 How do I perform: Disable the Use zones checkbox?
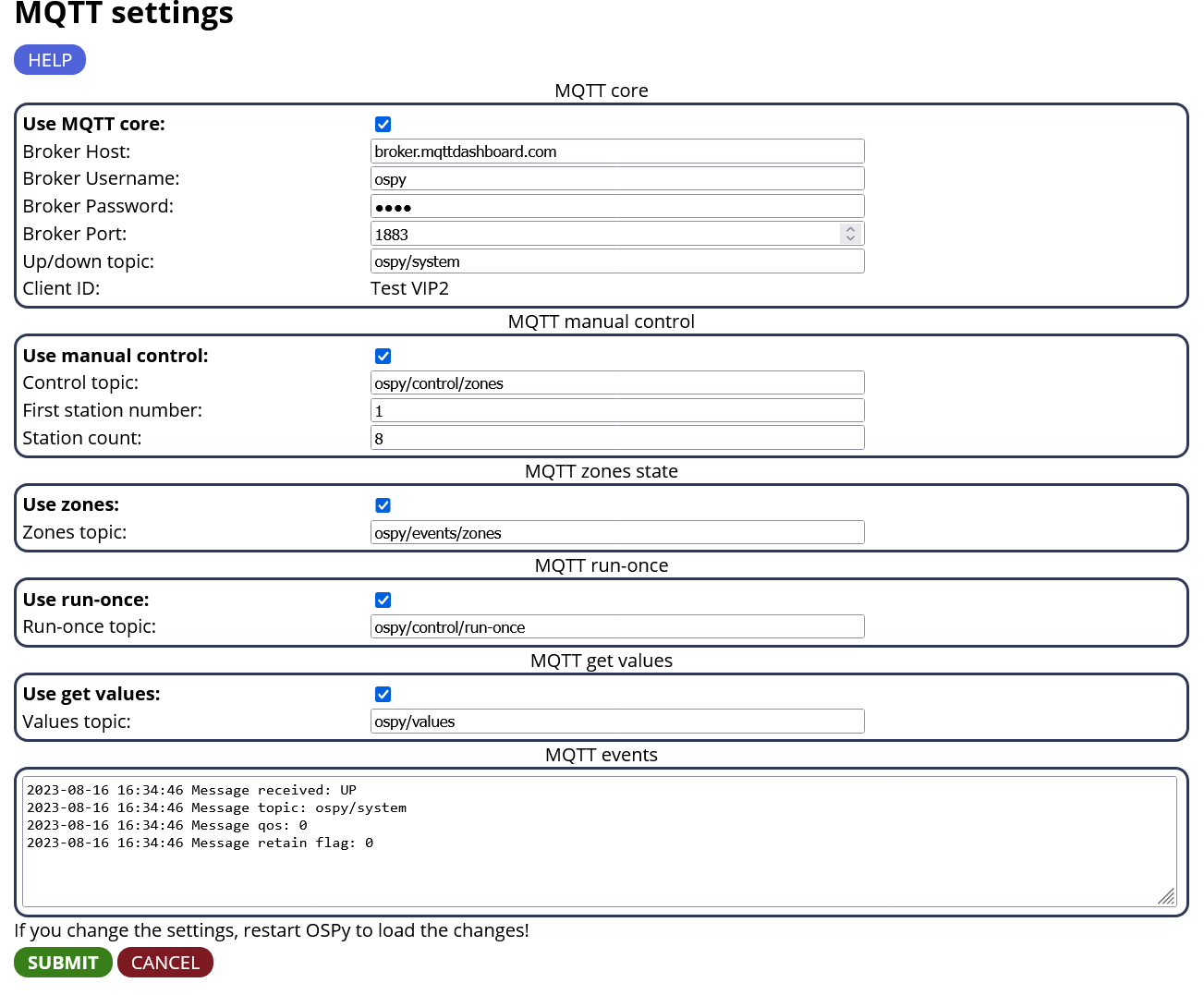(x=383, y=505)
